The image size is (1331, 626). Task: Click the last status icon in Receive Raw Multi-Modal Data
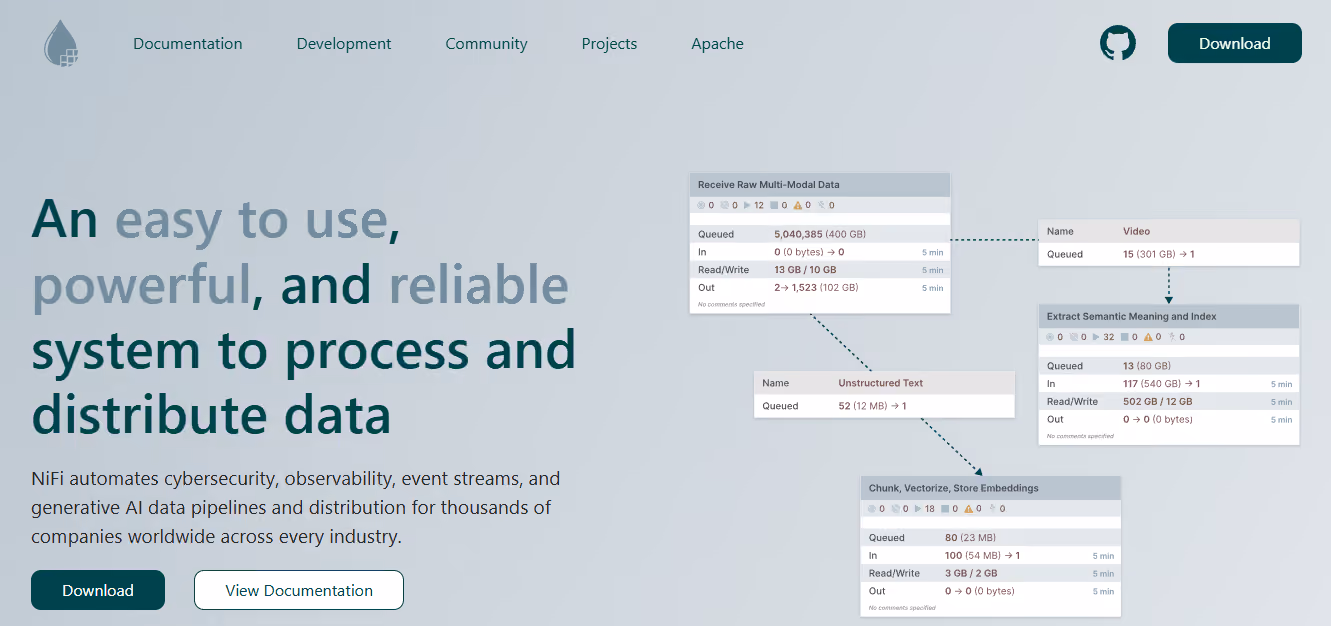(822, 205)
